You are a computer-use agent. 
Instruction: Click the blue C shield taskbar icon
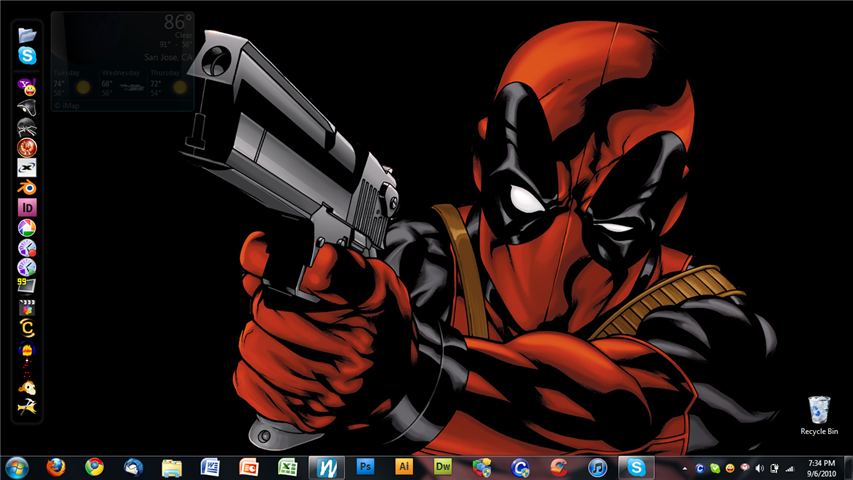[x=520, y=467]
